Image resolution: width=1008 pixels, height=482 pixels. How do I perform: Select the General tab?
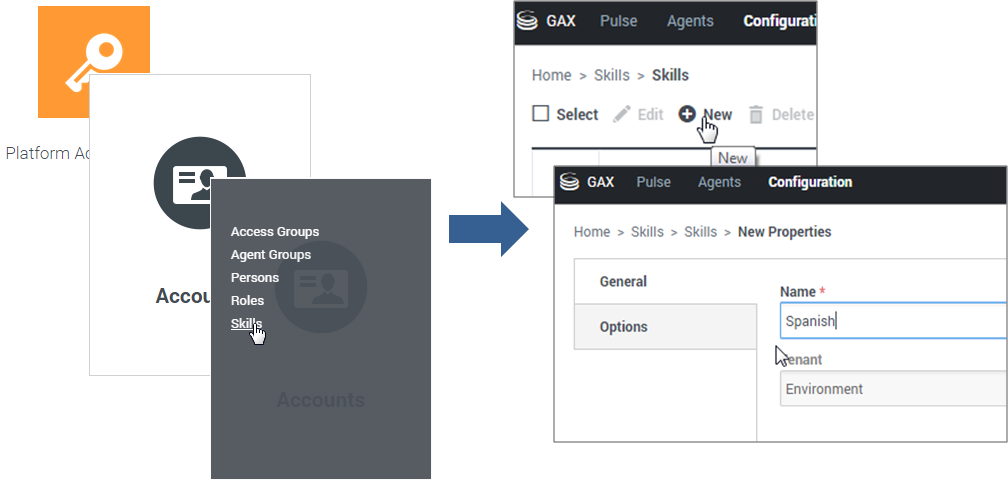pyautogui.click(x=624, y=282)
